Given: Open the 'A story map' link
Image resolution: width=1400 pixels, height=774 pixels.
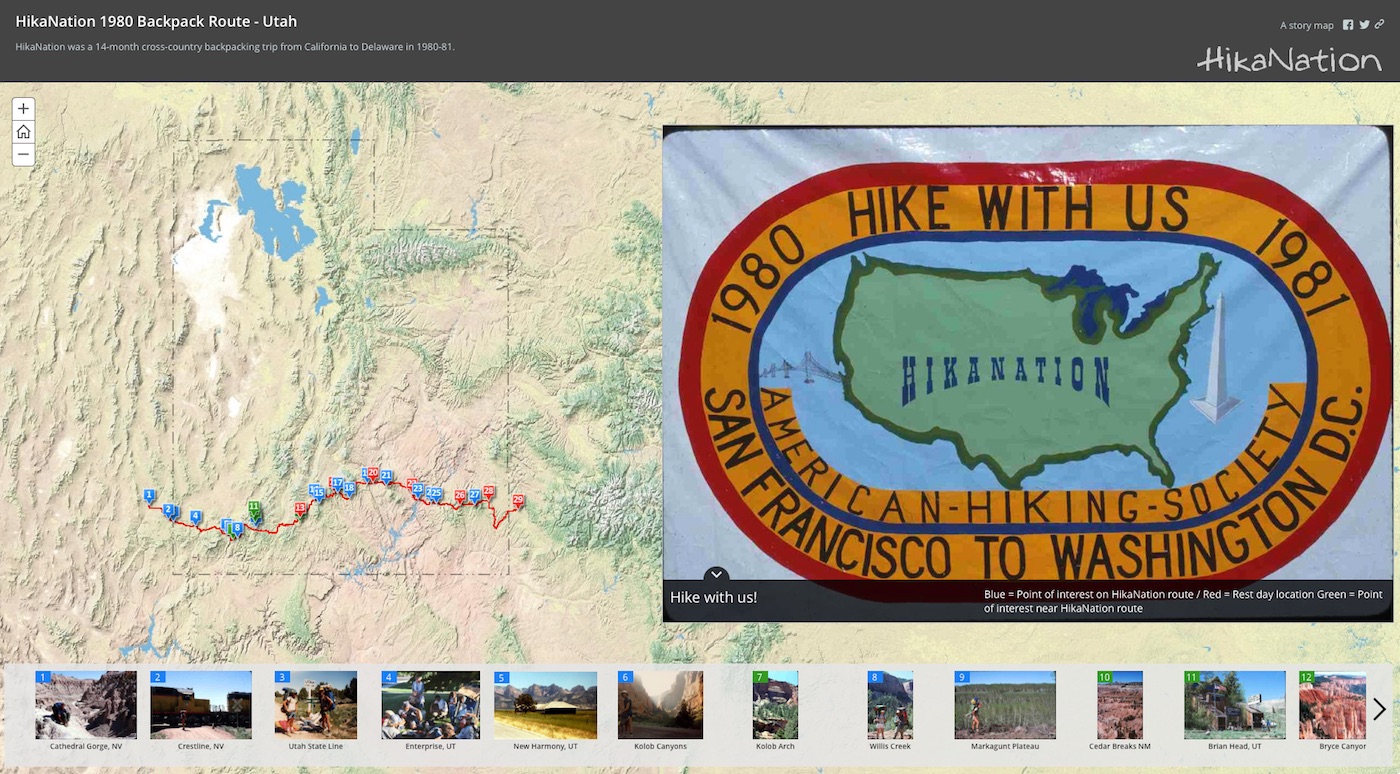Looking at the screenshot, I should [1307, 26].
